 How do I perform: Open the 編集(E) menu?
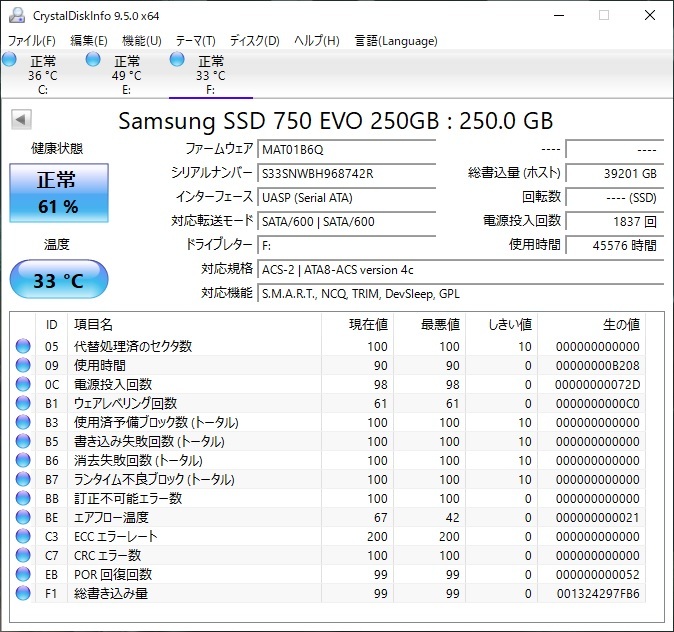[x=89, y=41]
